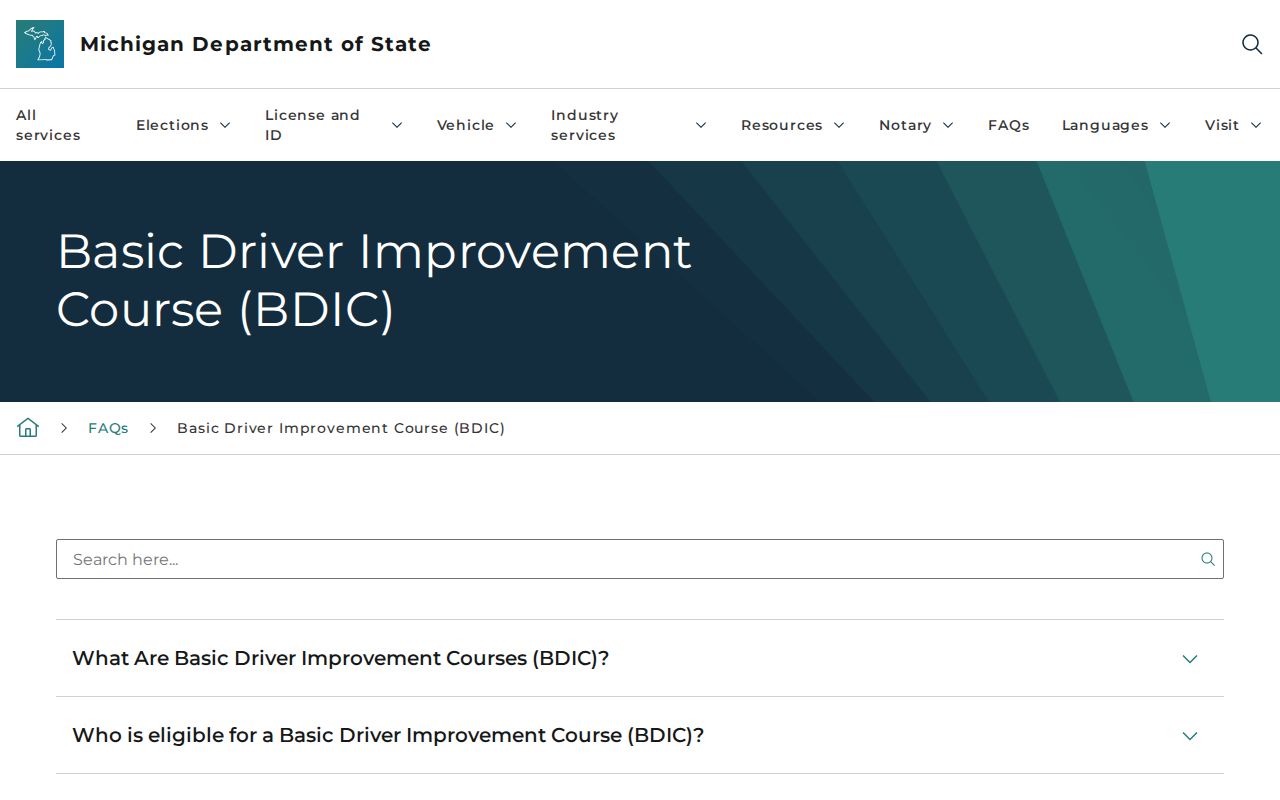
Task: Expand the Resources menu
Action: tap(792, 125)
